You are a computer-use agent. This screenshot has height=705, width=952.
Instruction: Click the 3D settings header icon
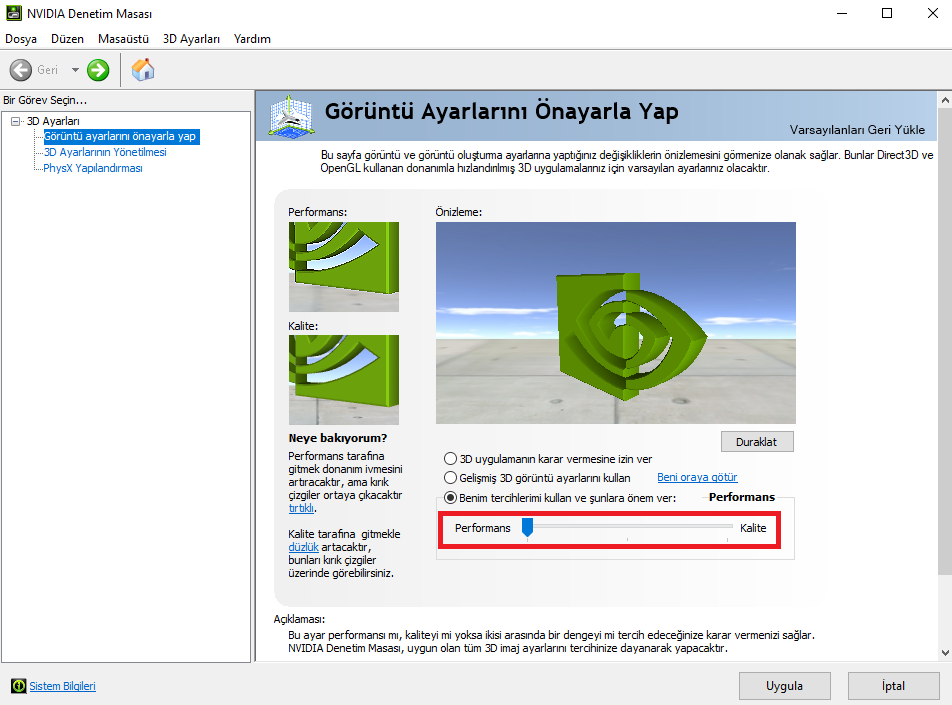point(291,115)
